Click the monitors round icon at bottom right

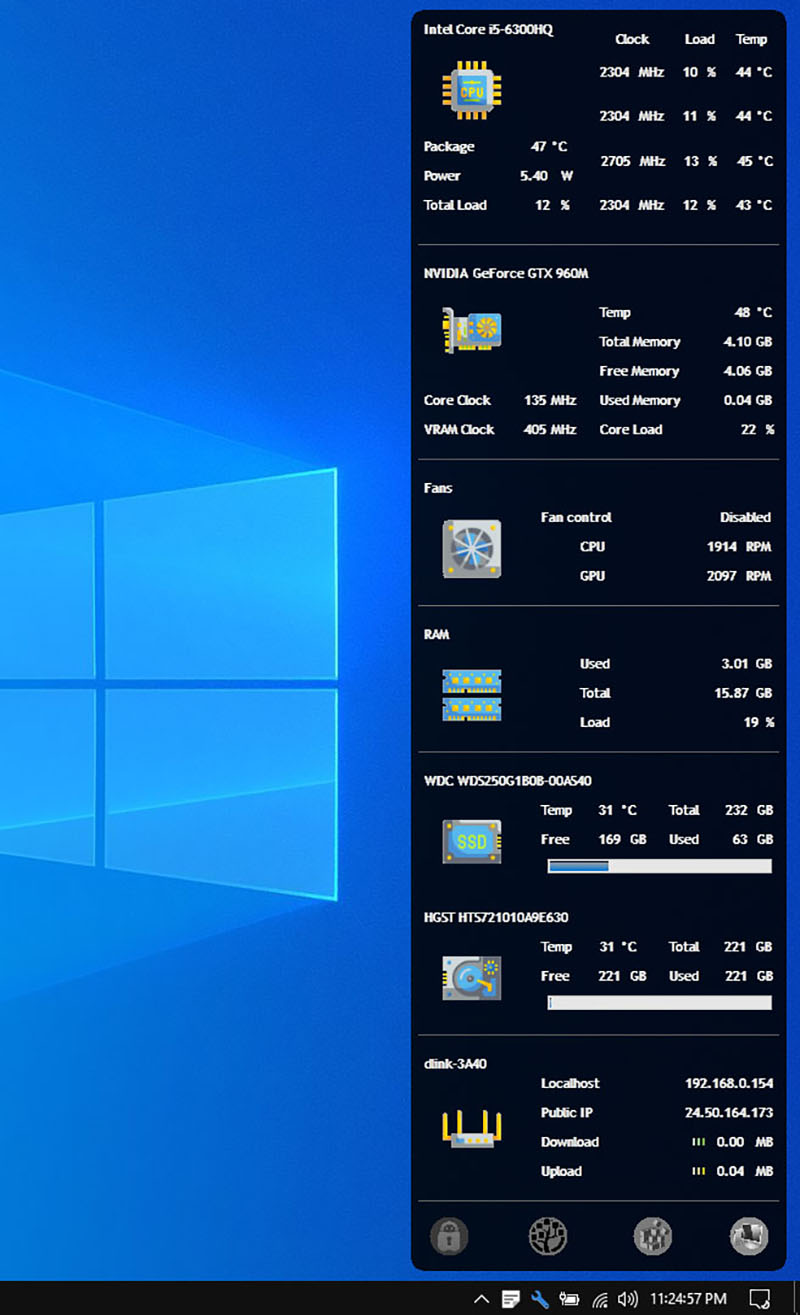[749, 1236]
